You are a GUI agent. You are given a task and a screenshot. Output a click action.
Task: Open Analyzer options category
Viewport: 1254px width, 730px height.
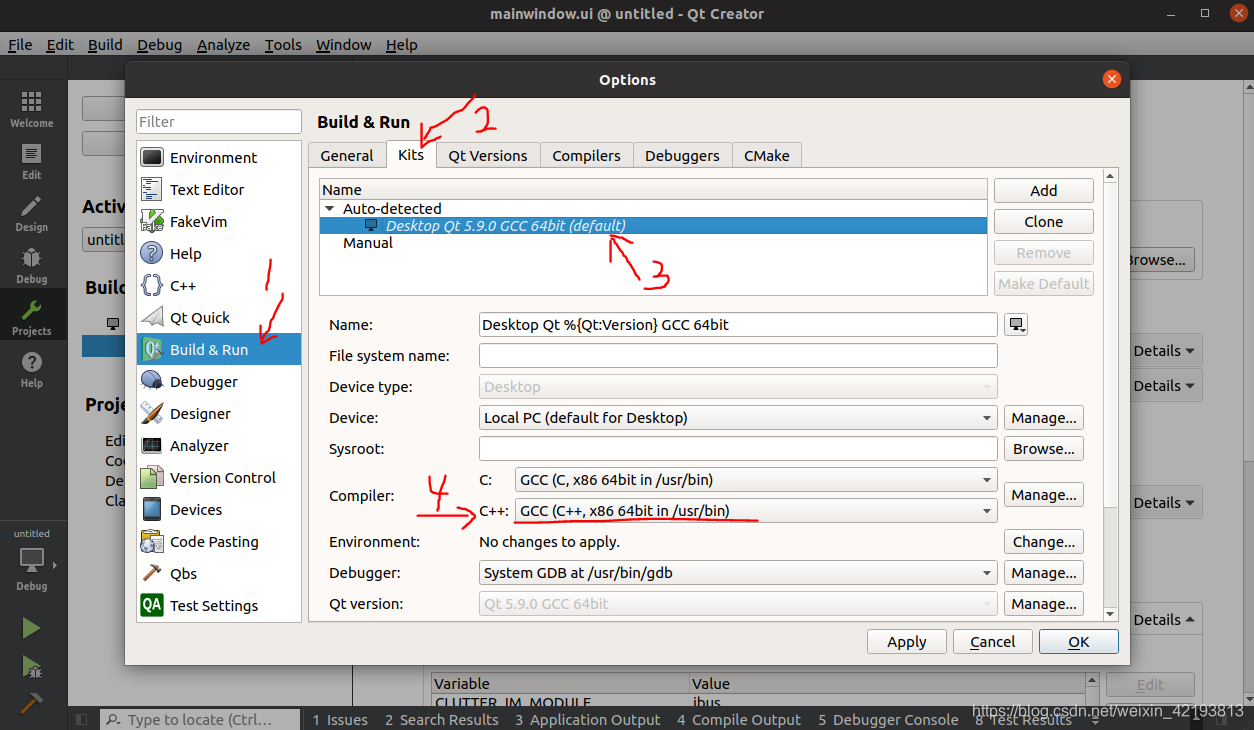[x=218, y=445]
